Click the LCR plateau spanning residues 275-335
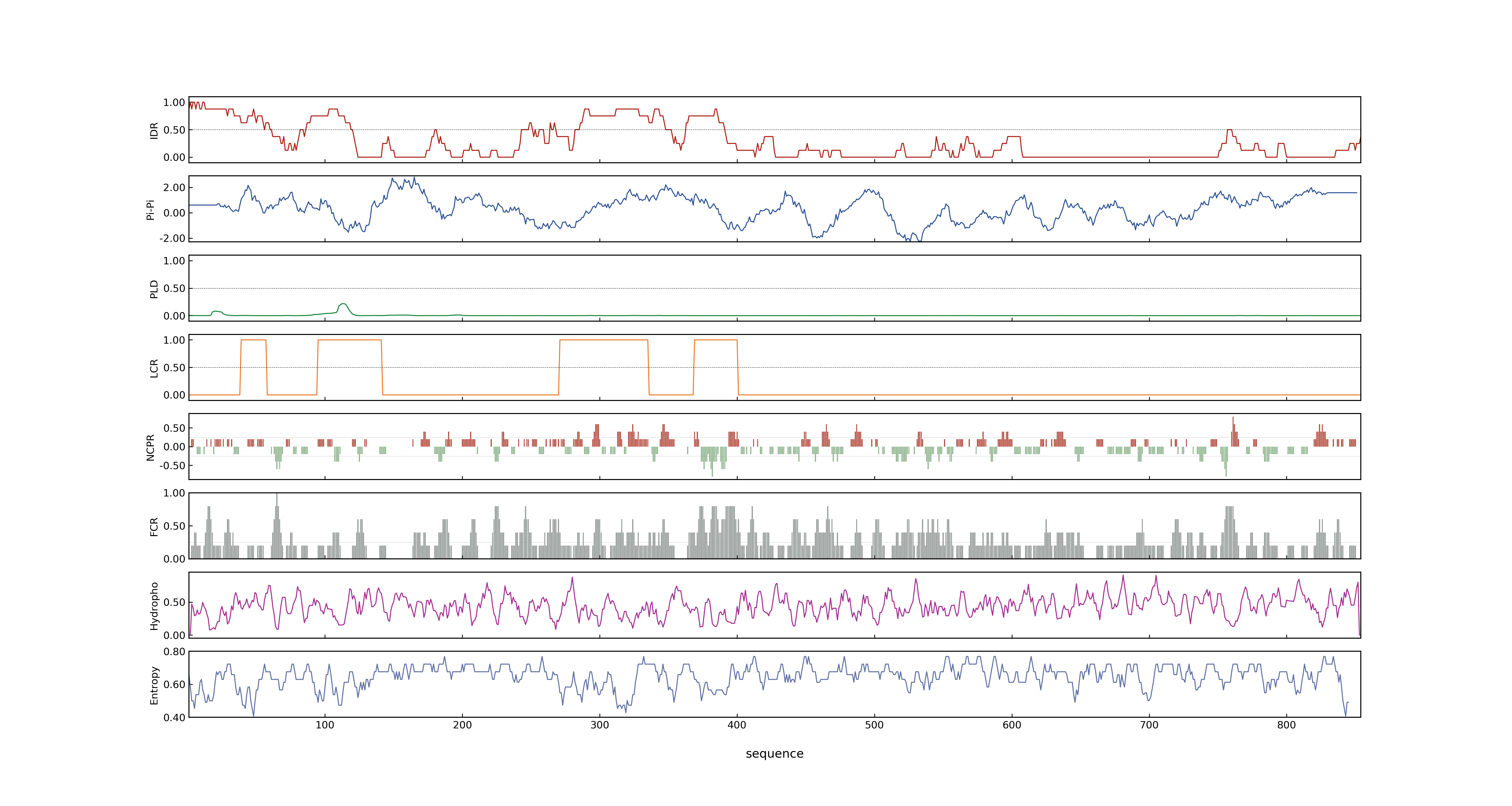The height and width of the screenshot is (806, 1512). [604, 340]
